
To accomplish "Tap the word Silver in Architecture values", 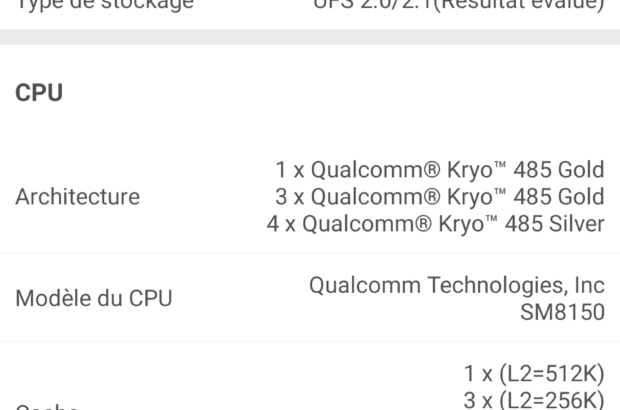I will [573, 224].
